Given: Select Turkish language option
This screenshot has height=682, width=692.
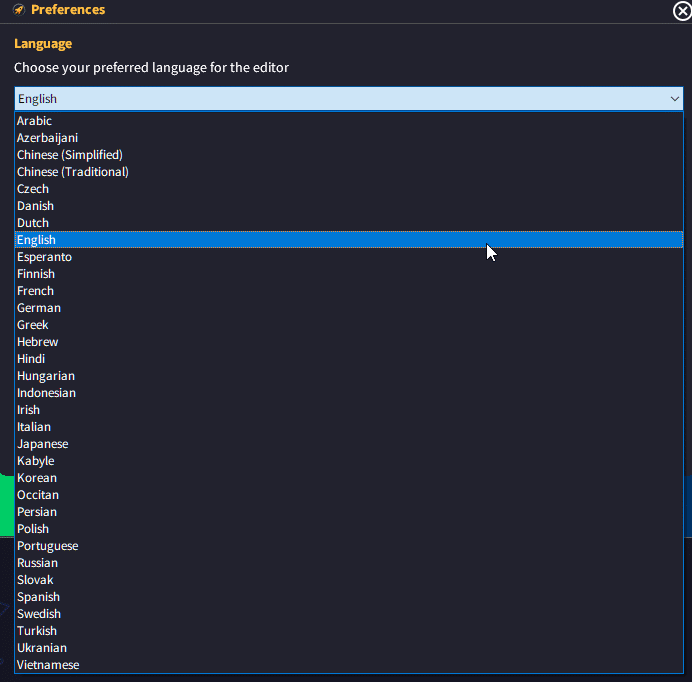Looking at the screenshot, I should (349, 630).
